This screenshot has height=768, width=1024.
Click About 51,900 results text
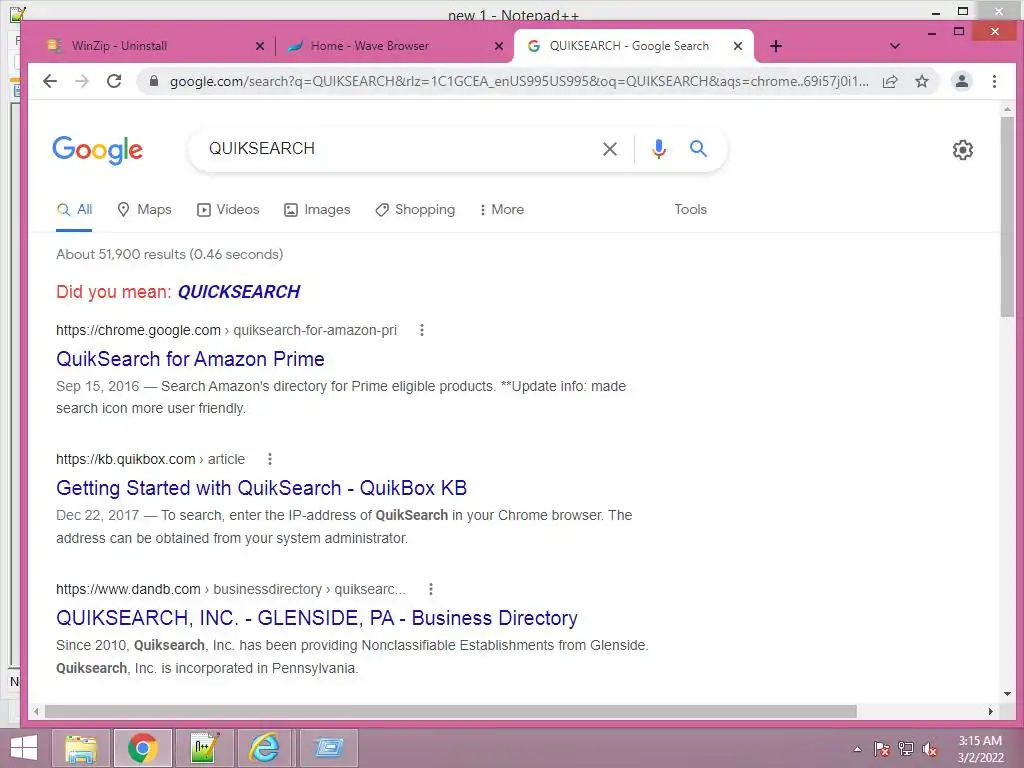[169, 255]
